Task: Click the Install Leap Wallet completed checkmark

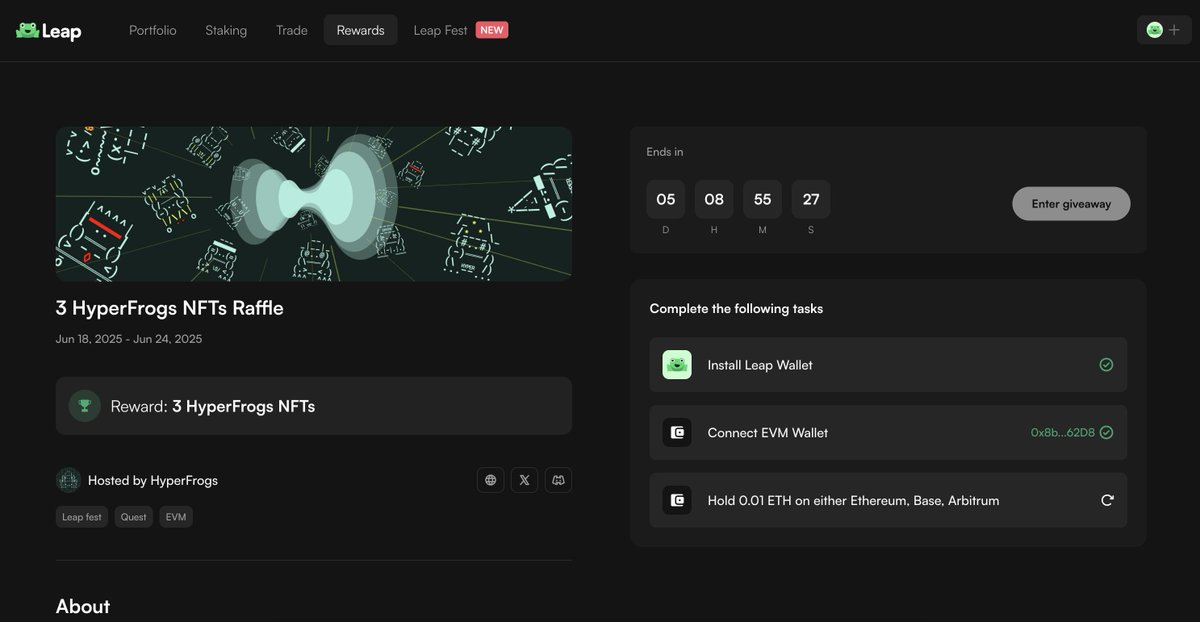Action: pyautogui.click(x=1106, y=365)
